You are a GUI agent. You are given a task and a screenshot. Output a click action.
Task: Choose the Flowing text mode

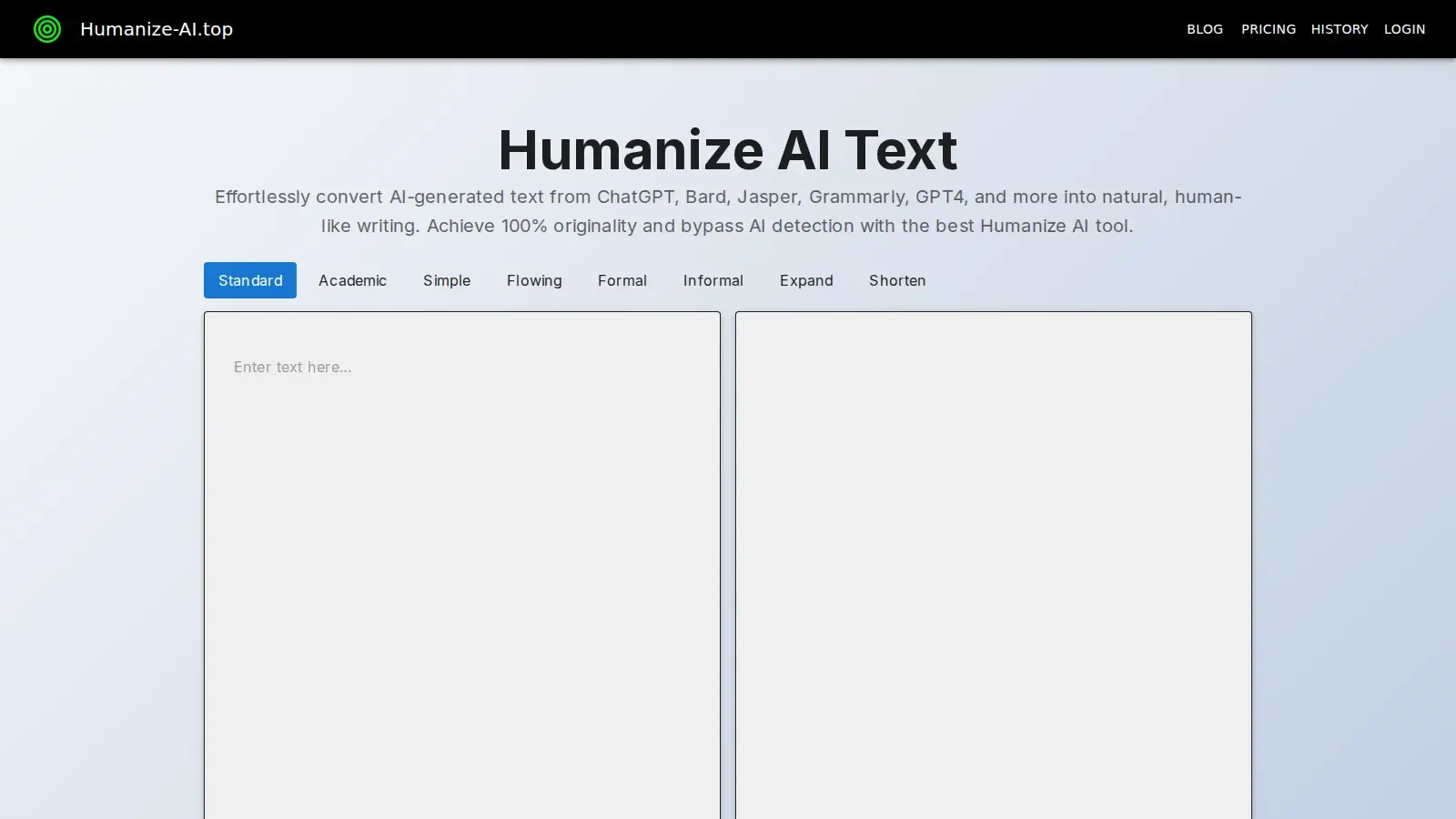tap(533, 280)
